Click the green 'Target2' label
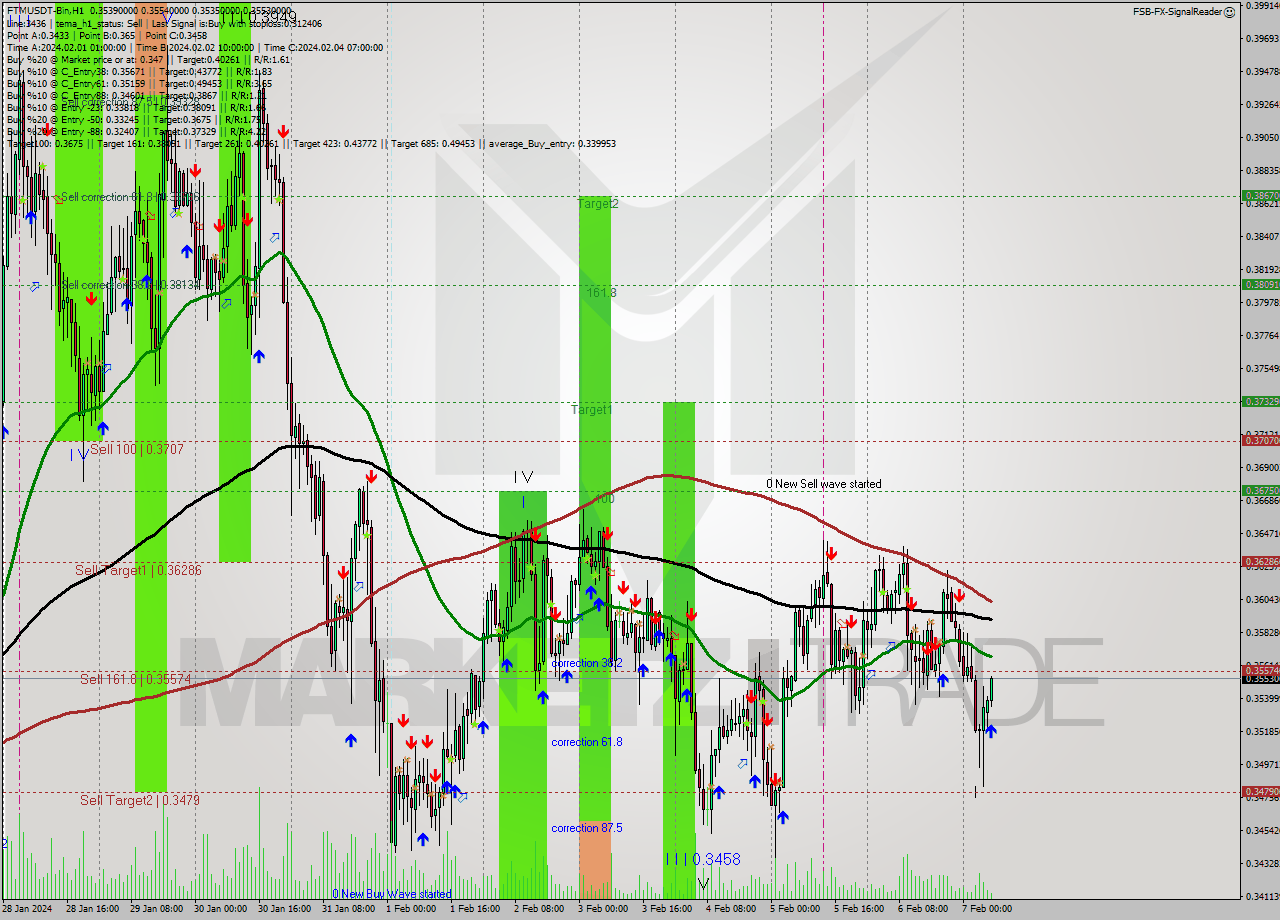1280x920 pixels. click(x=598, y=203)
